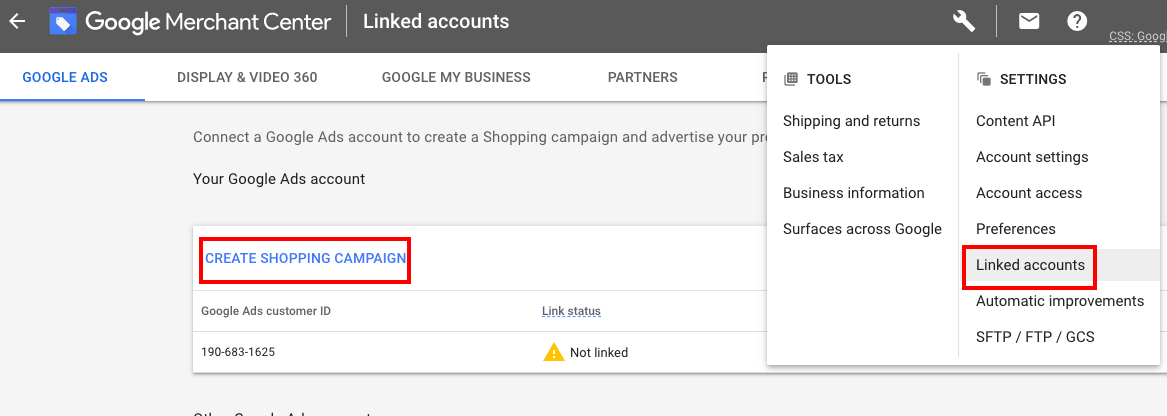
Task: Open the mail notifications icon
Action: (x=1029, y=21)
